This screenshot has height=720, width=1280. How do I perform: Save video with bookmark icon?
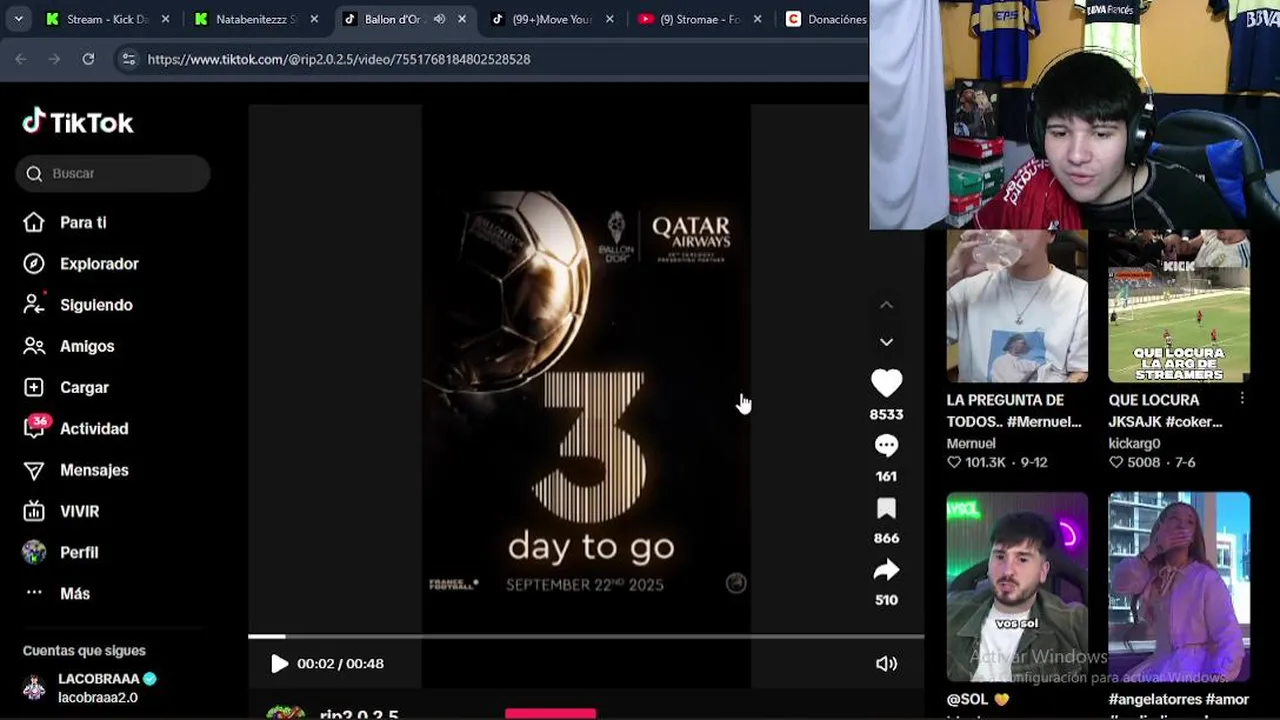(x=886, y=508)
